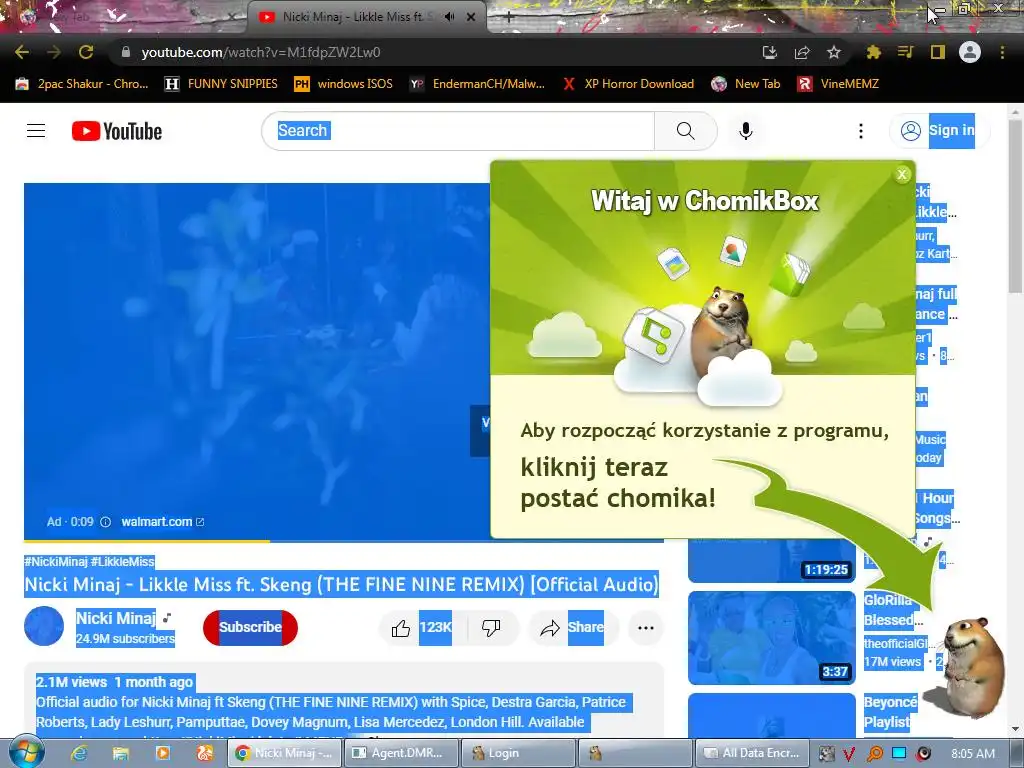Screen dimensions: 1024x768
Task: Open Nicki Minaj channel avatar
Action: (x=44, y=626)
